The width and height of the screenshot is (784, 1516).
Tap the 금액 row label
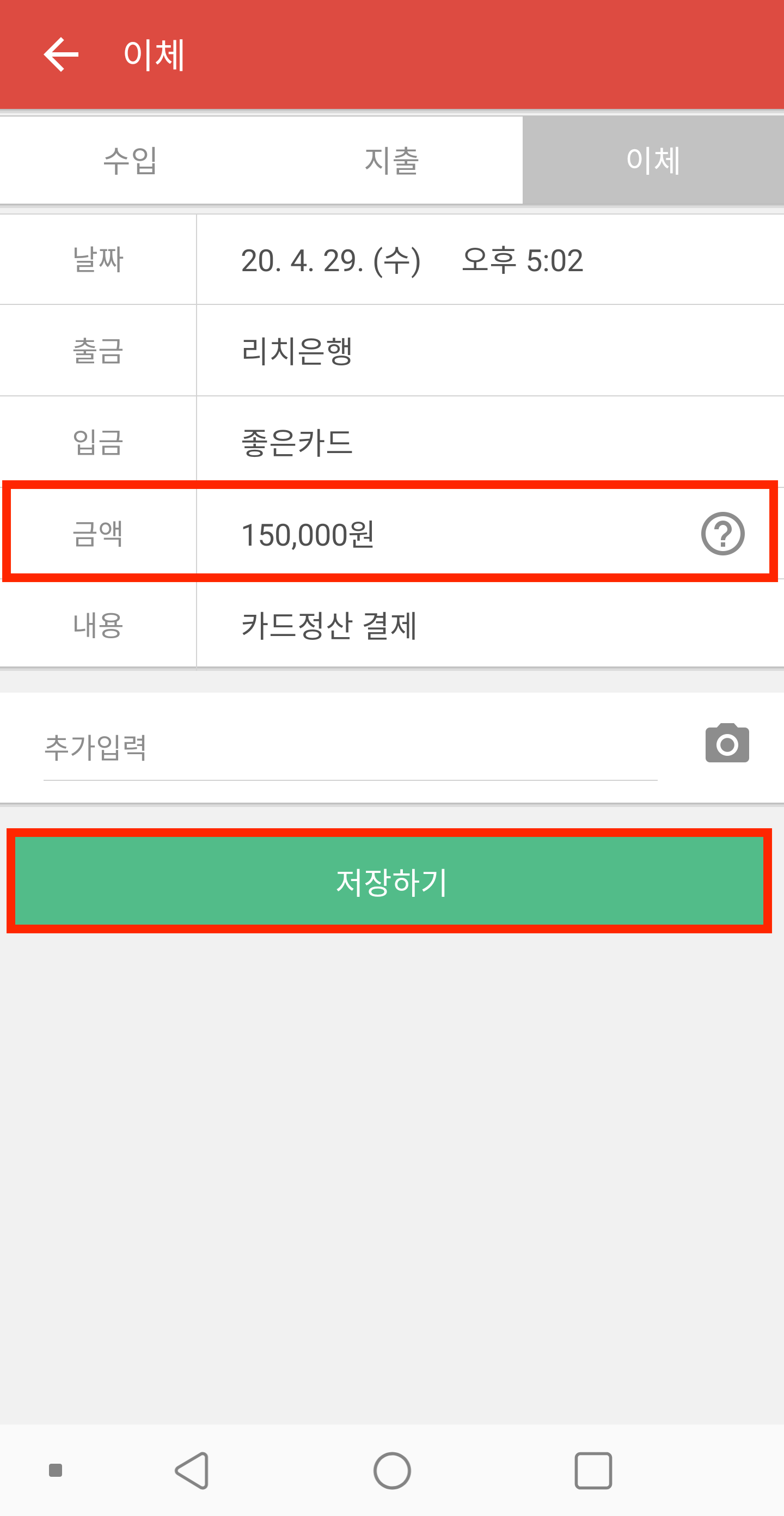coord(97,534)
